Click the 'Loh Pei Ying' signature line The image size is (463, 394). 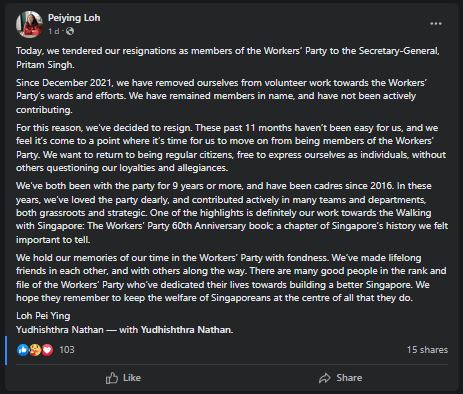point(43,316)
